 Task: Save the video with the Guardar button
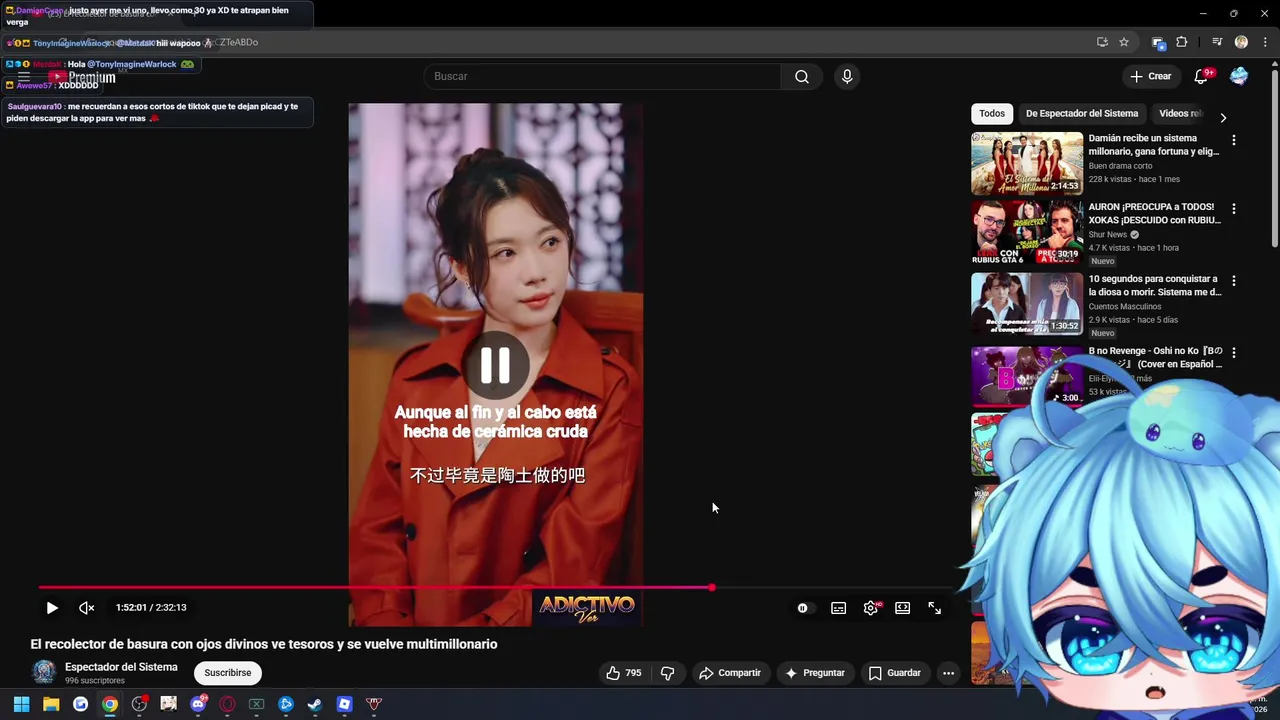pos(895,673)
